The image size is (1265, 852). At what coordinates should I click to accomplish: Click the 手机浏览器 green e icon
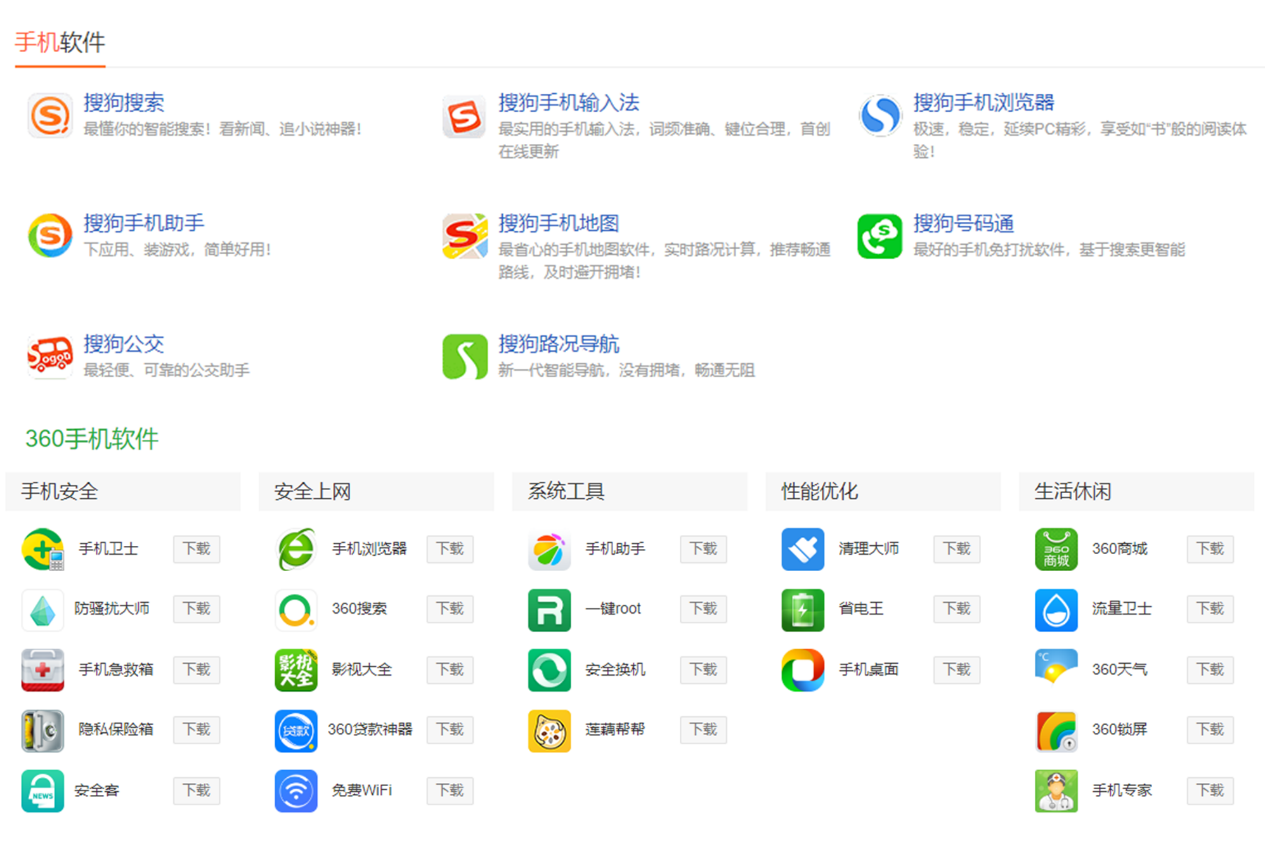(296, 549)
